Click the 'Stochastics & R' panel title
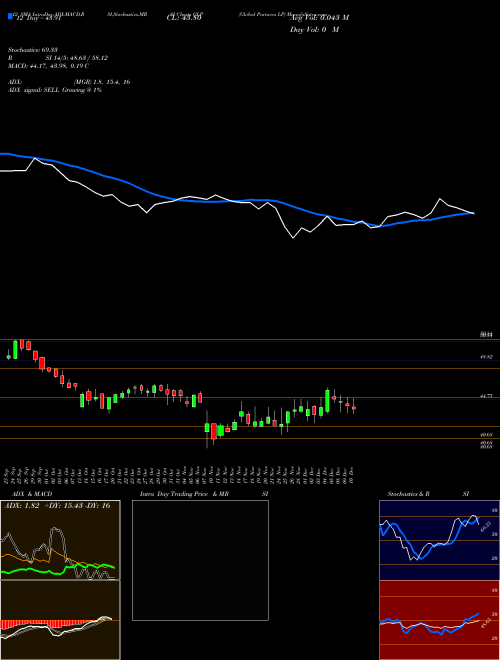Screen dimensions: 500x660 [408, 494]
